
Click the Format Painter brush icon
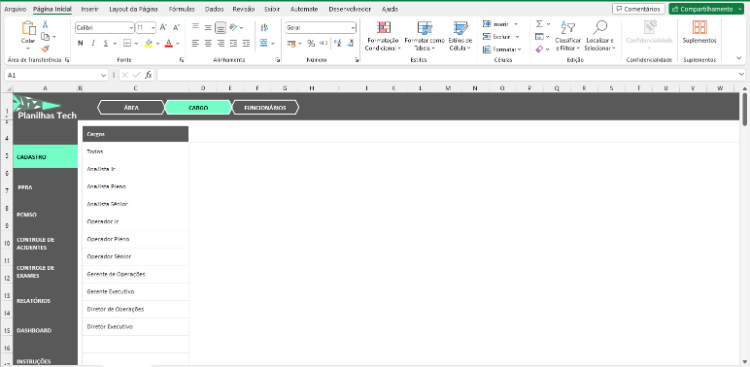[x=45, y=48]
